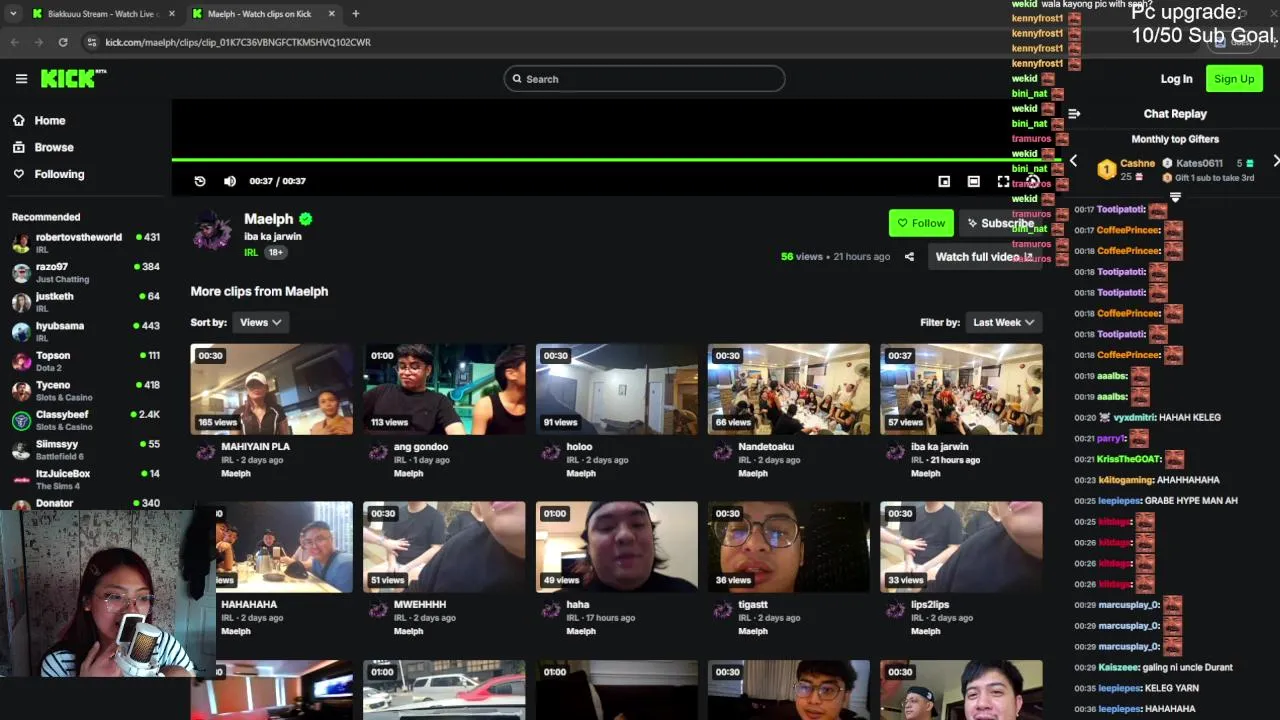Open the Sort by Views dropdown
Screen dimensions: 1280x720
coord(260,322)
